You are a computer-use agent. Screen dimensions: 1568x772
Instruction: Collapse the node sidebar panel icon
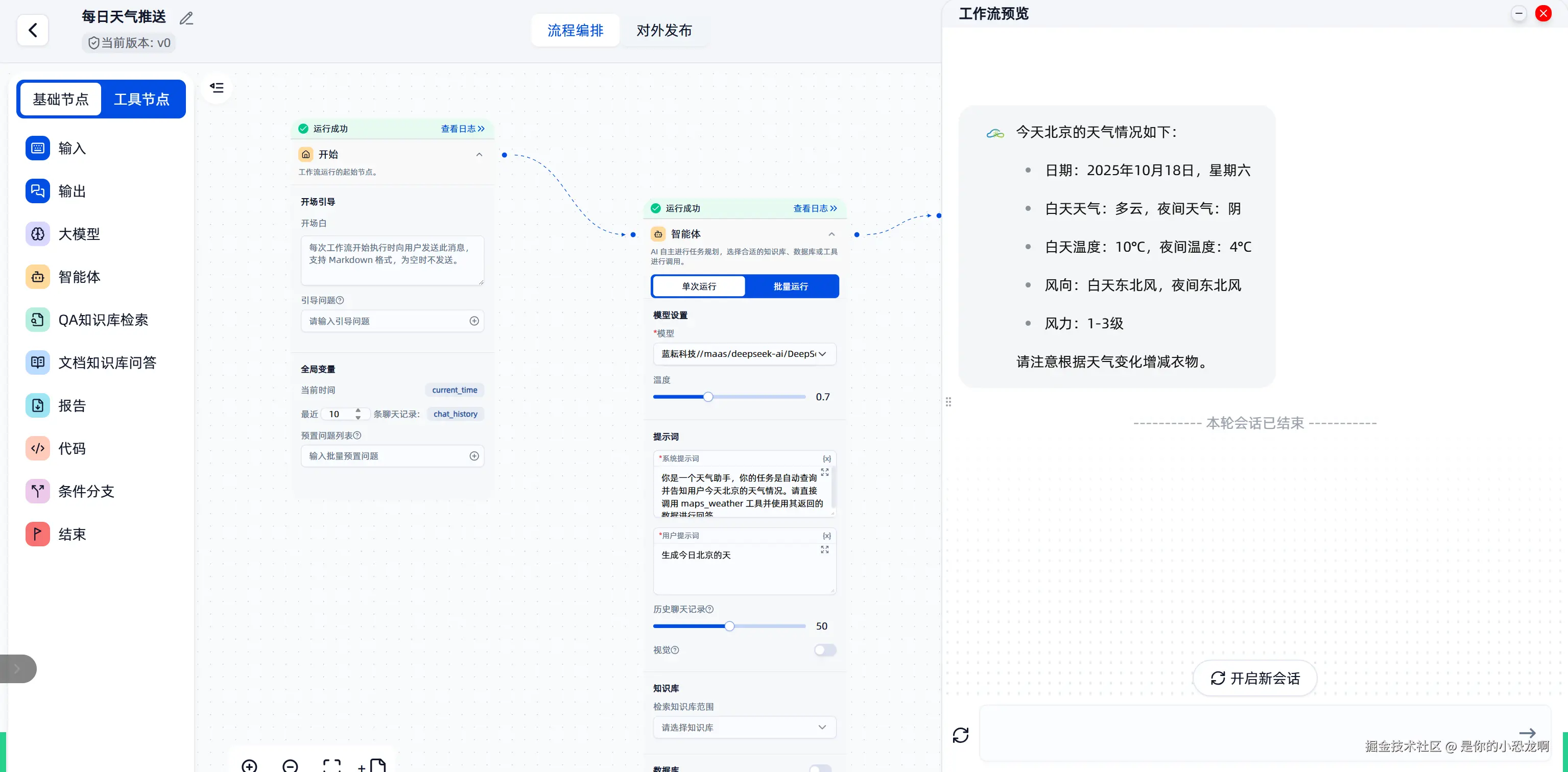tap(217, 88)
